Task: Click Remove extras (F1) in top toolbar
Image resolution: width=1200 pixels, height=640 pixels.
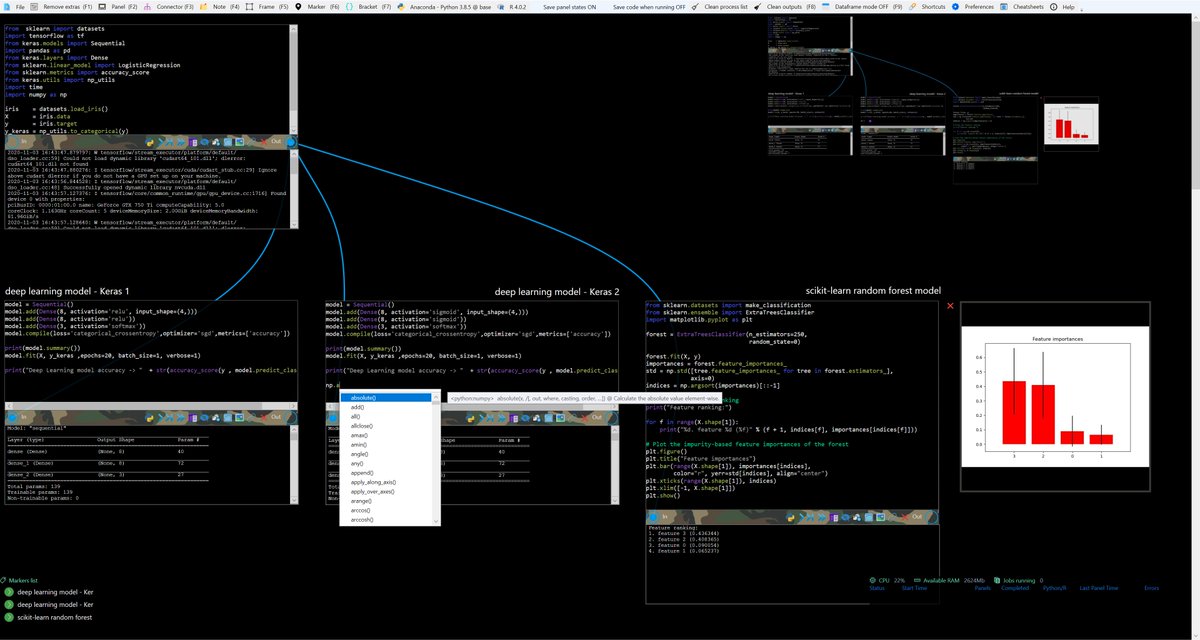Action: pyautogui.click(x=62, y=6)
